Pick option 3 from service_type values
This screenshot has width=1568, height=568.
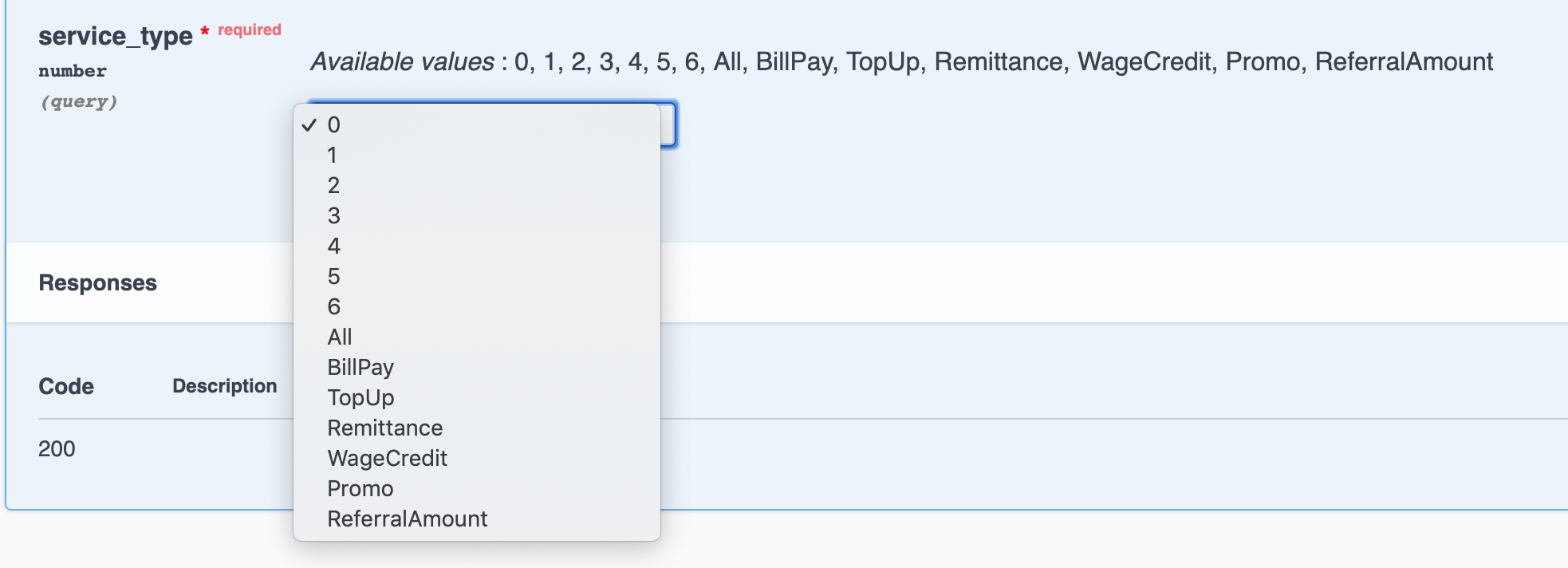pyautogui.click(x=333, y=215)
